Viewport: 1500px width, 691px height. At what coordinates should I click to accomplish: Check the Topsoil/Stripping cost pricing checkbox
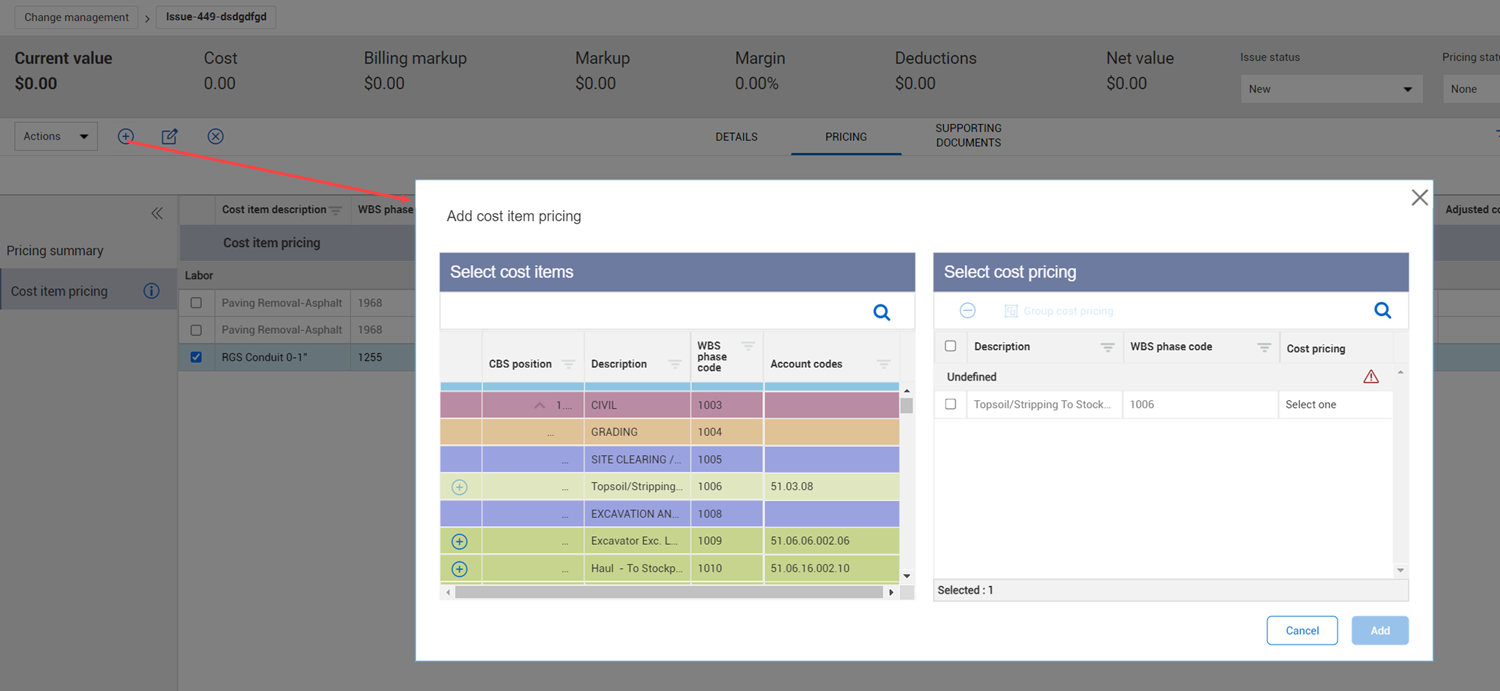pyautogui.click(x=950, y=405)
